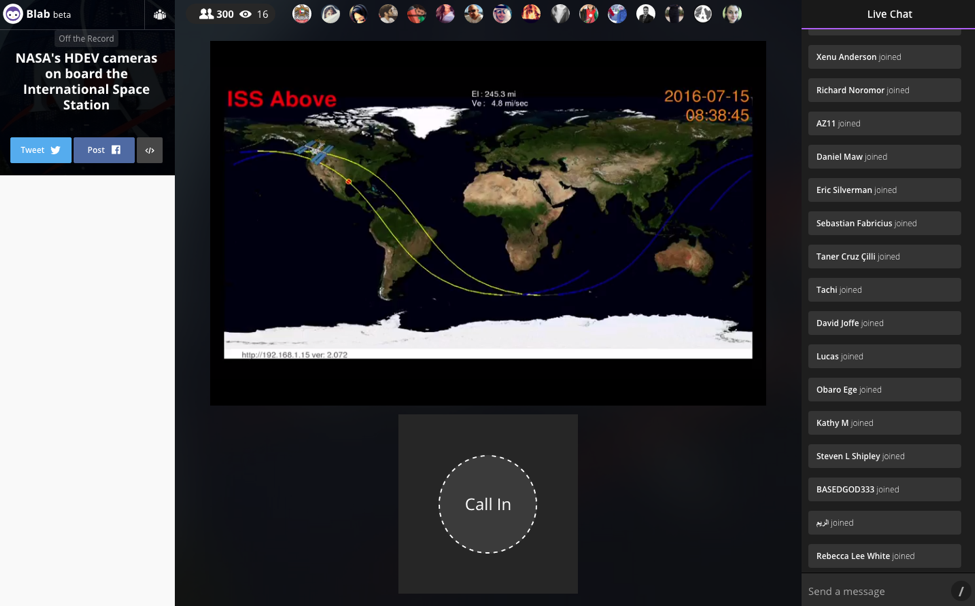Click "Sebastian Fabricius joined" chat entry
975x606 pixels.
[x=884, y=223]
